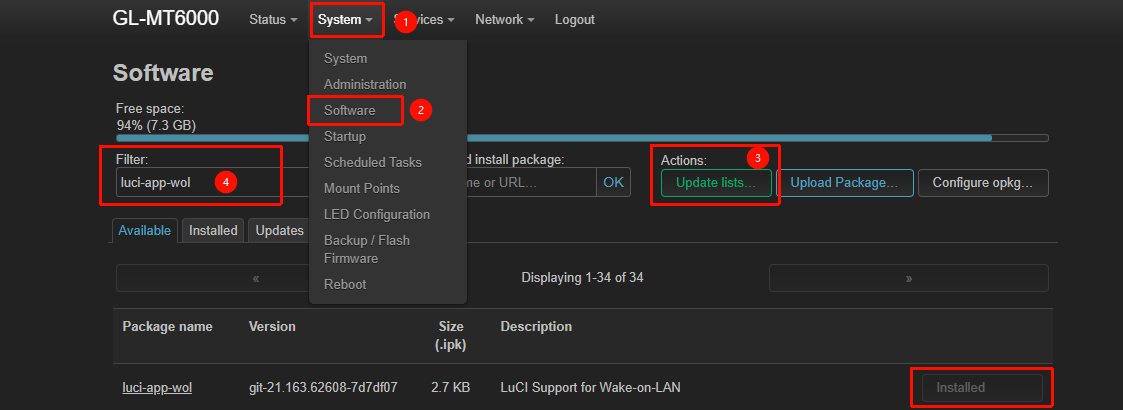Click the Logout link
1123x410 pixels.
click(x=574, y=20)
